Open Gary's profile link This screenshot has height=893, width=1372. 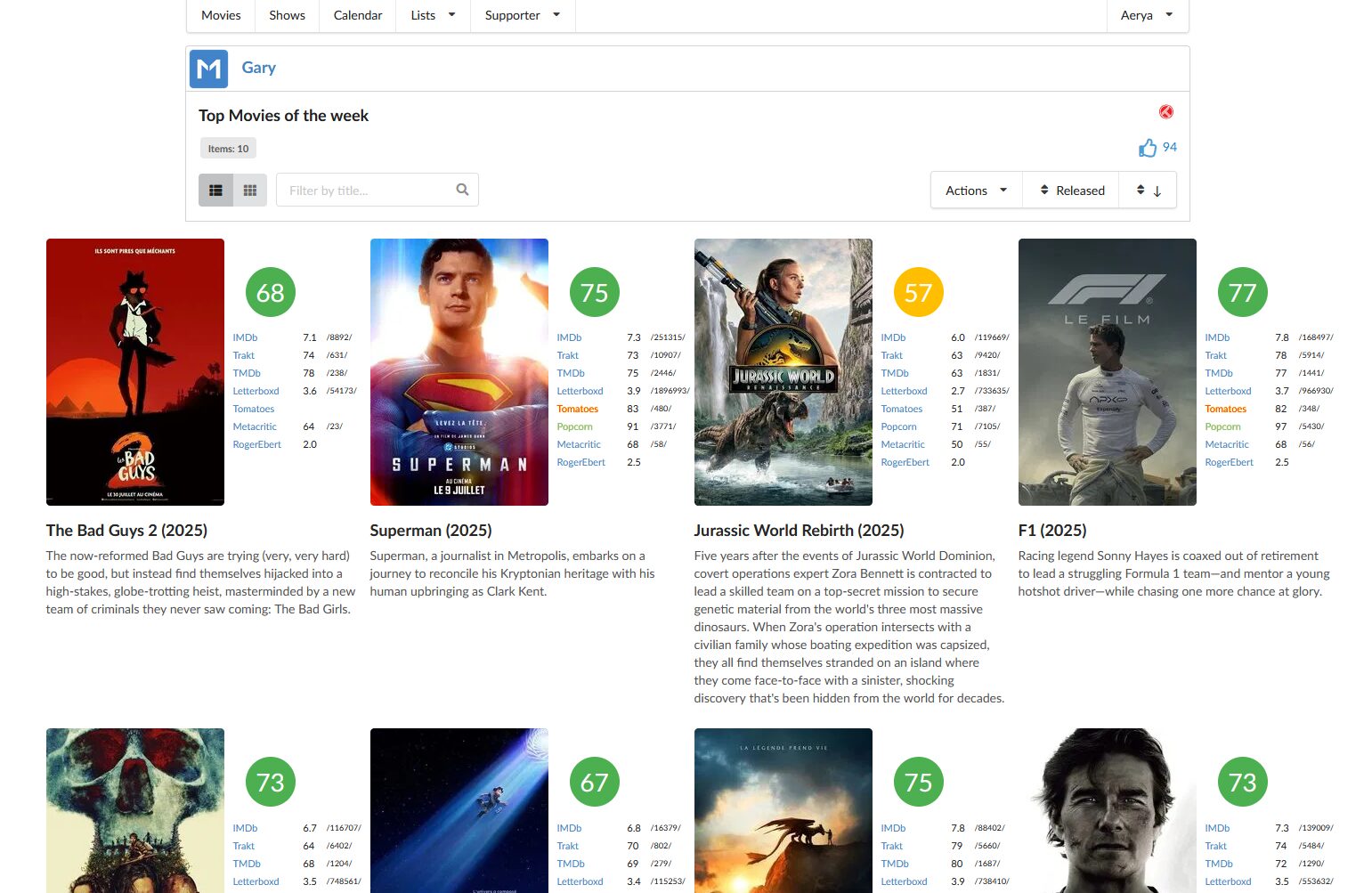(x=258, y=68)
